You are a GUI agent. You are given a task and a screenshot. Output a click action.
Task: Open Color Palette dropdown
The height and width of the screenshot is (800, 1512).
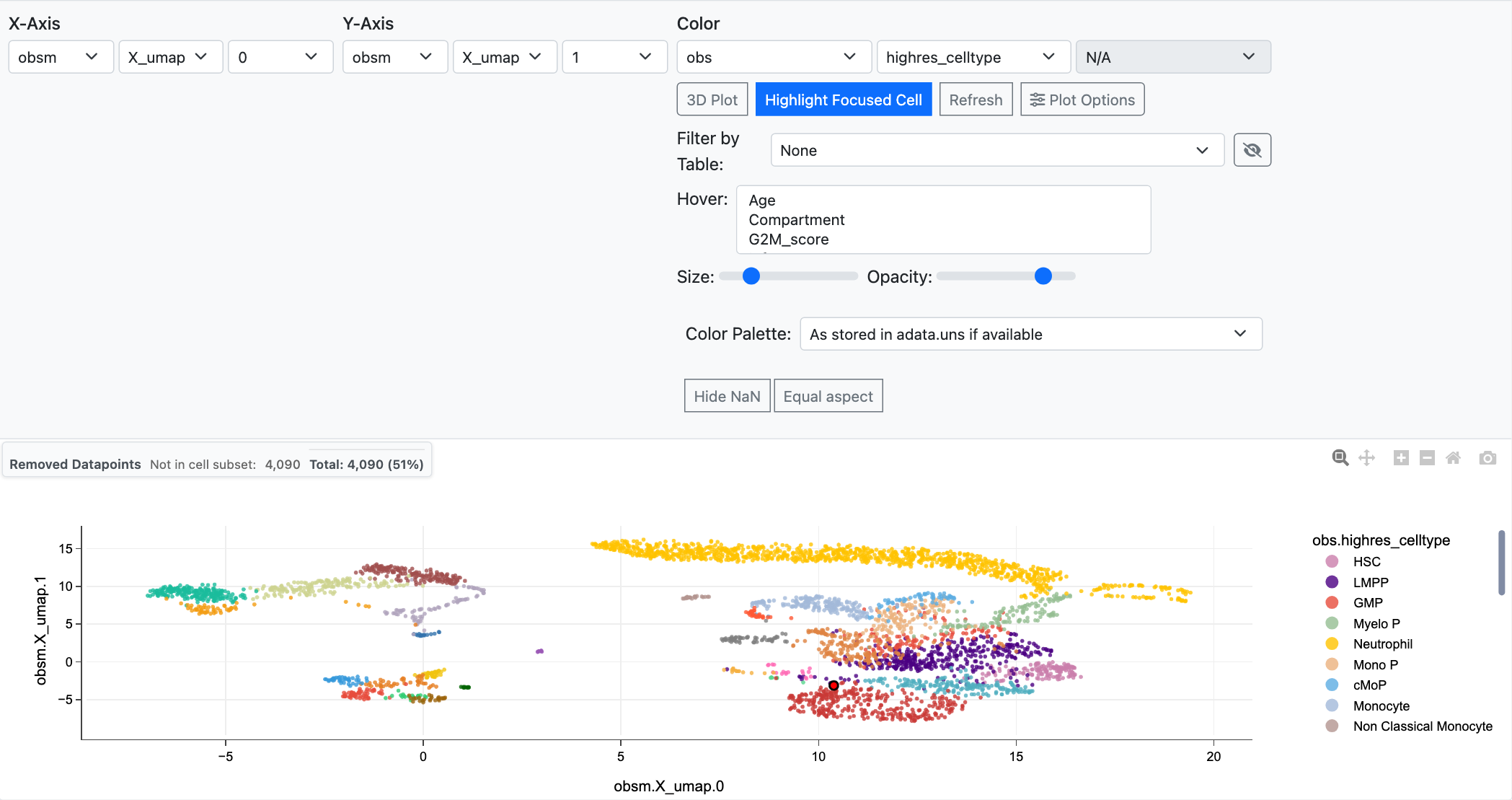1031,334
